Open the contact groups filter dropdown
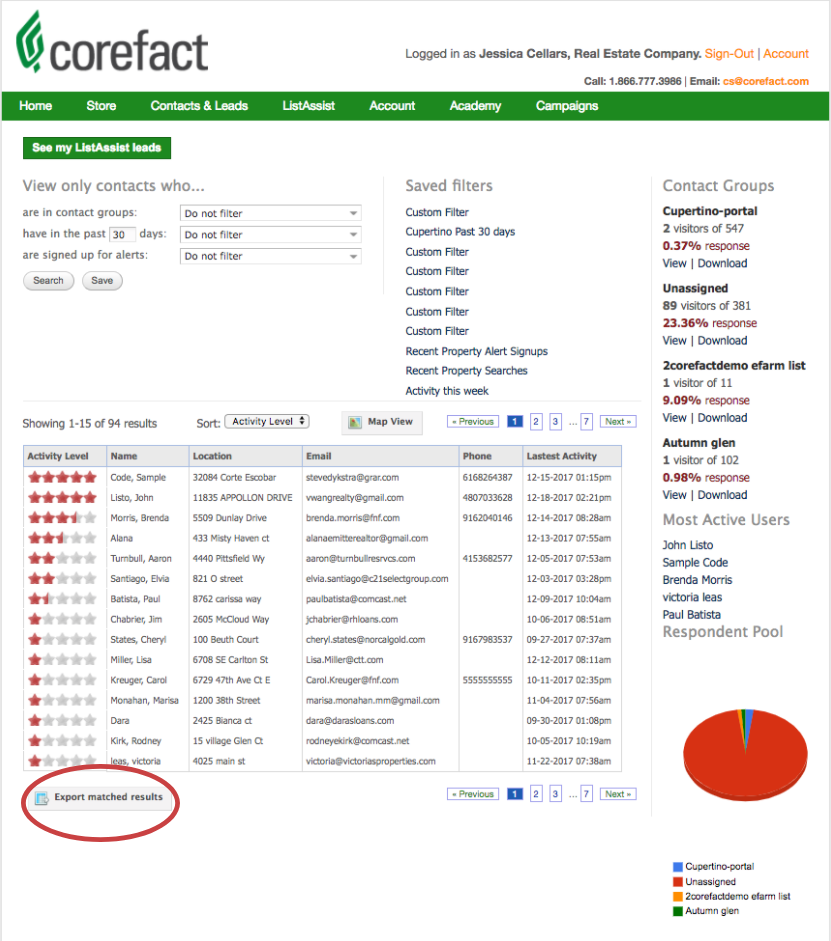 click(x=270, y=213)
